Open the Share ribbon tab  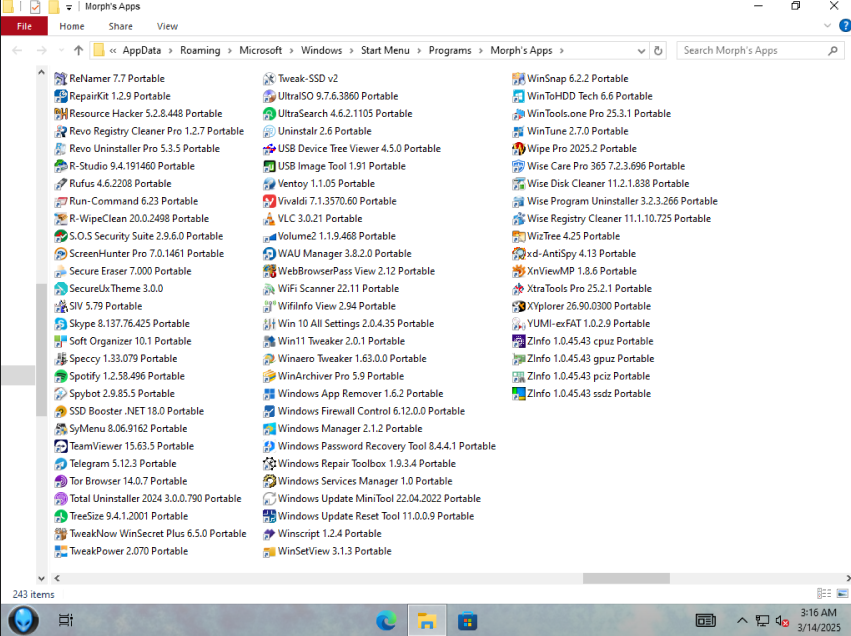120,26
